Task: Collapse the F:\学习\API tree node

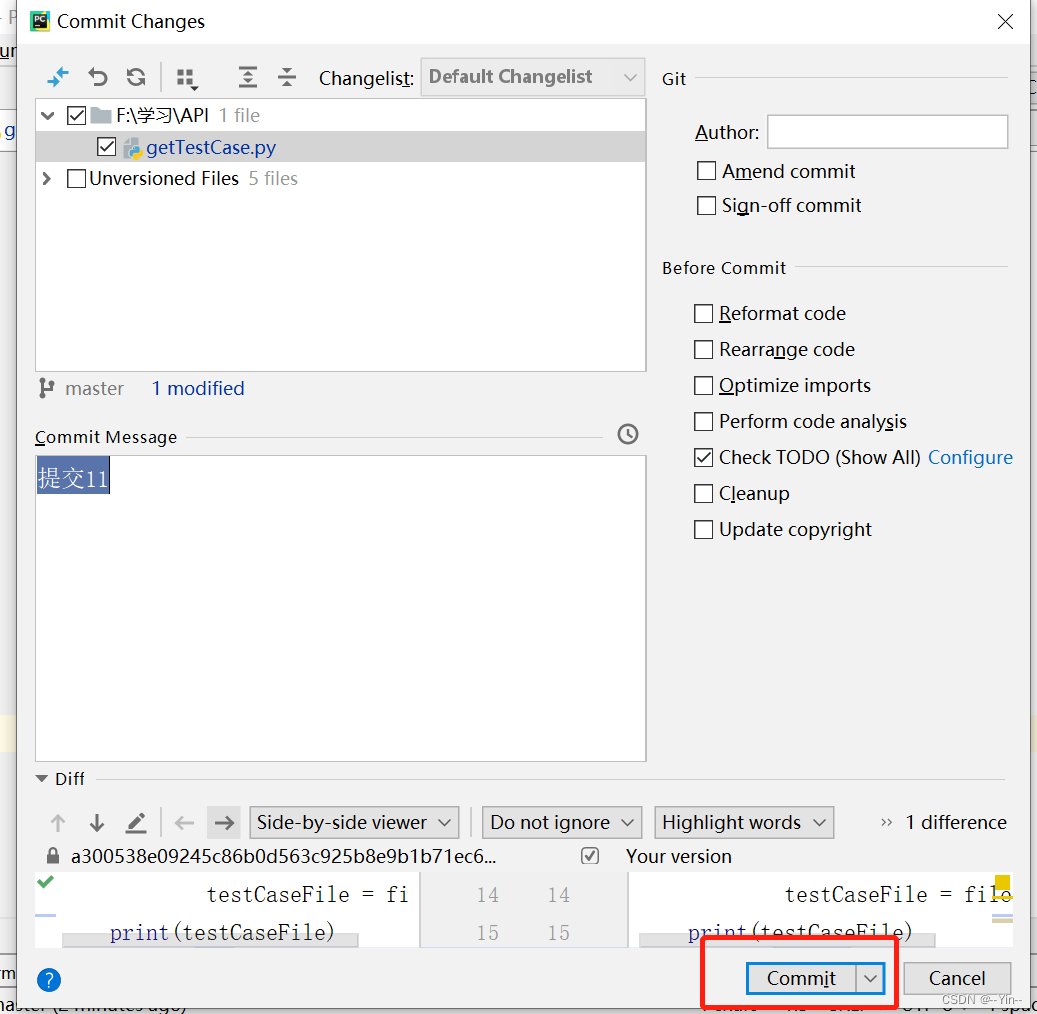Action: pyautogui.click(x=47, y=116)
